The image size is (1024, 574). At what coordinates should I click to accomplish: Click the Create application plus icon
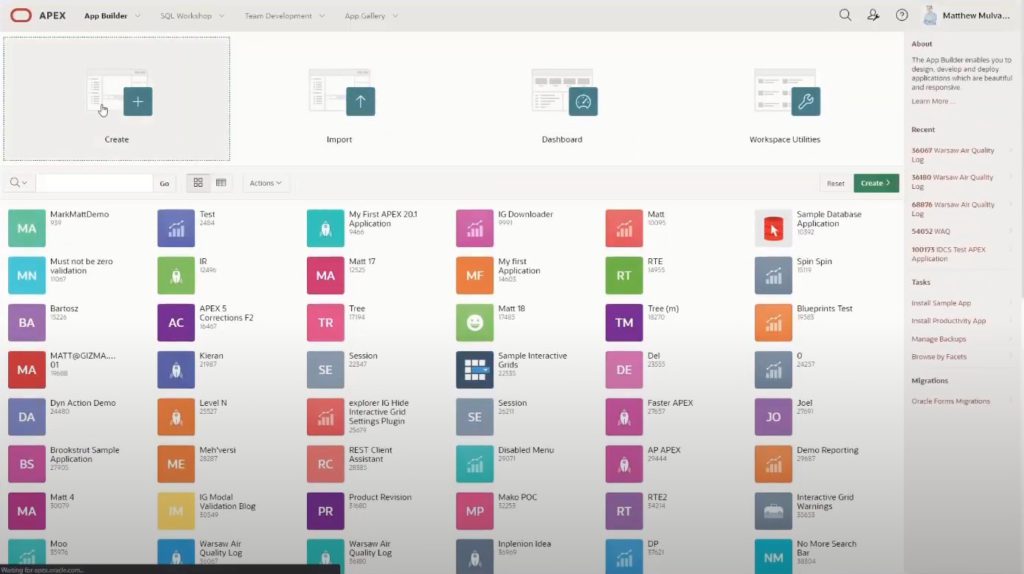pos(138,101)
